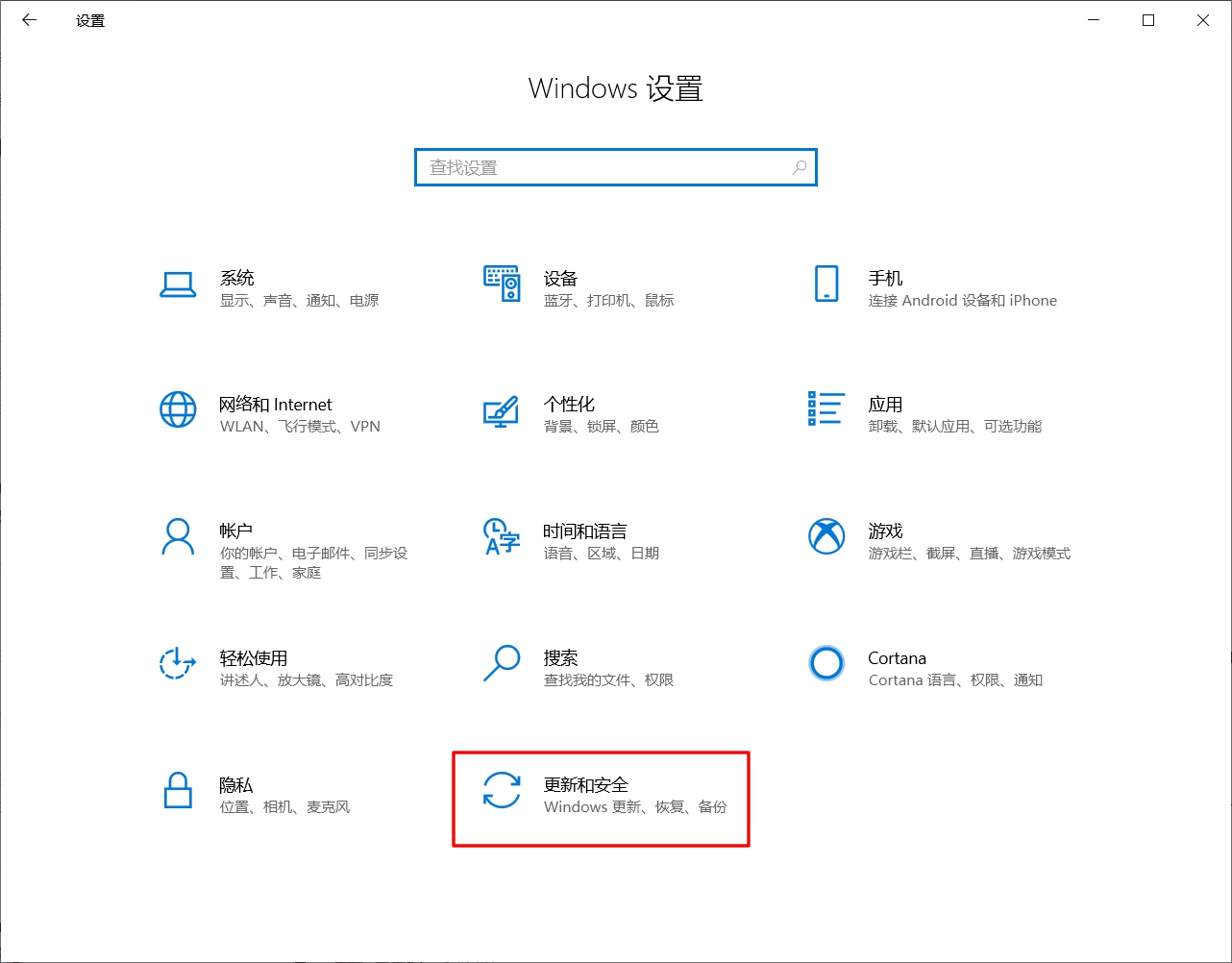The image size is (1232, 963).
Task: Select the 个性化 category title
Action: coord(569,405)
